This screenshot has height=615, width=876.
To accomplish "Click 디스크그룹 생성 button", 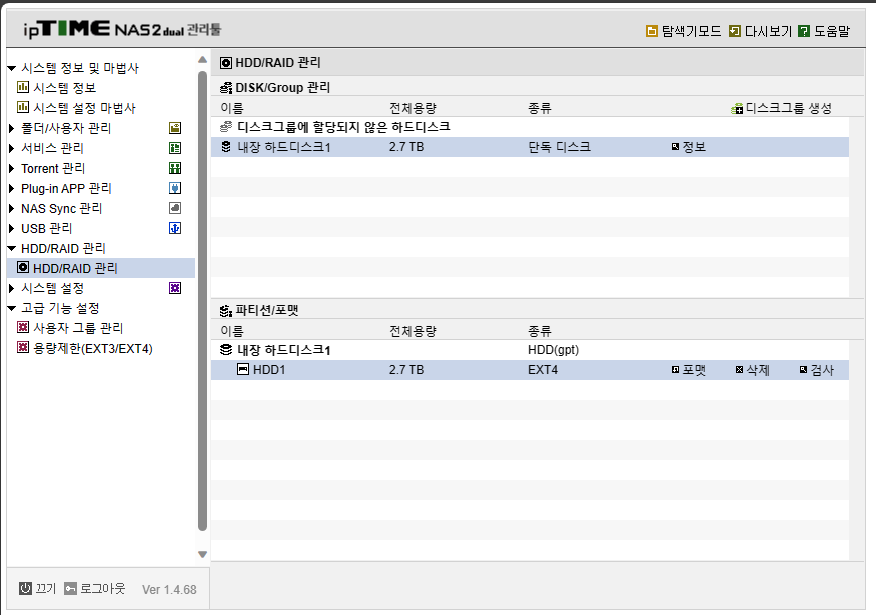I will (x=782, y=108).
